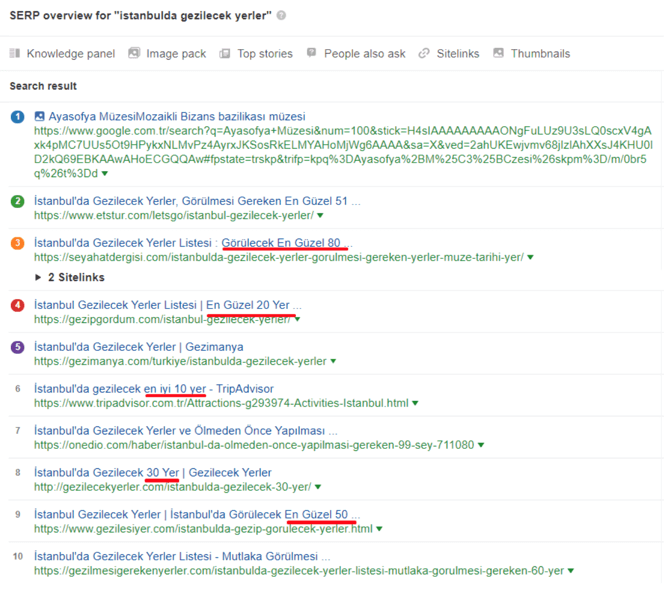Click the Knowledge panel icon
Screen dimensions: 664x594
point(15,53)
